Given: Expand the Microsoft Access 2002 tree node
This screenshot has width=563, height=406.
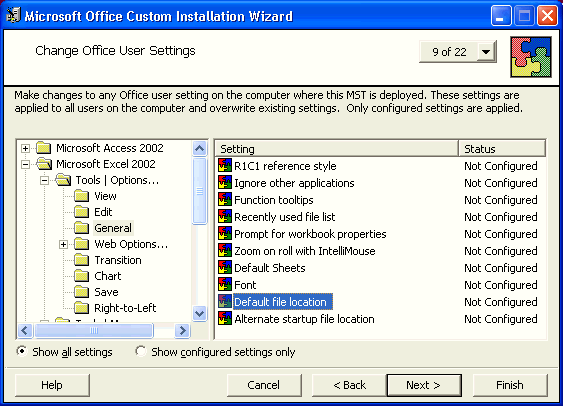Looking at the screenshot, I should 25,148.
